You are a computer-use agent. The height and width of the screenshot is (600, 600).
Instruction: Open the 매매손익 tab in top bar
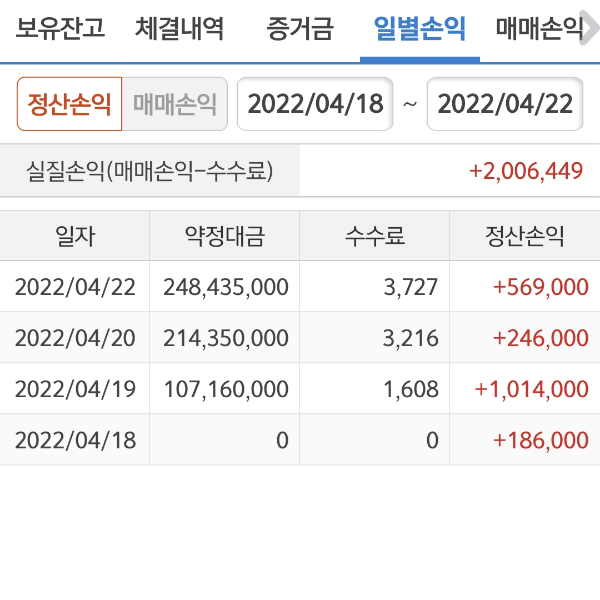pos(539,28)
